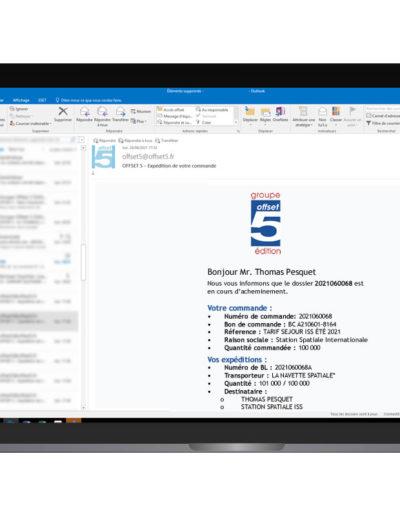This screenshot has width=400, height=516.
Task: Delete message with Supprimer X icon
Action: 63,114
